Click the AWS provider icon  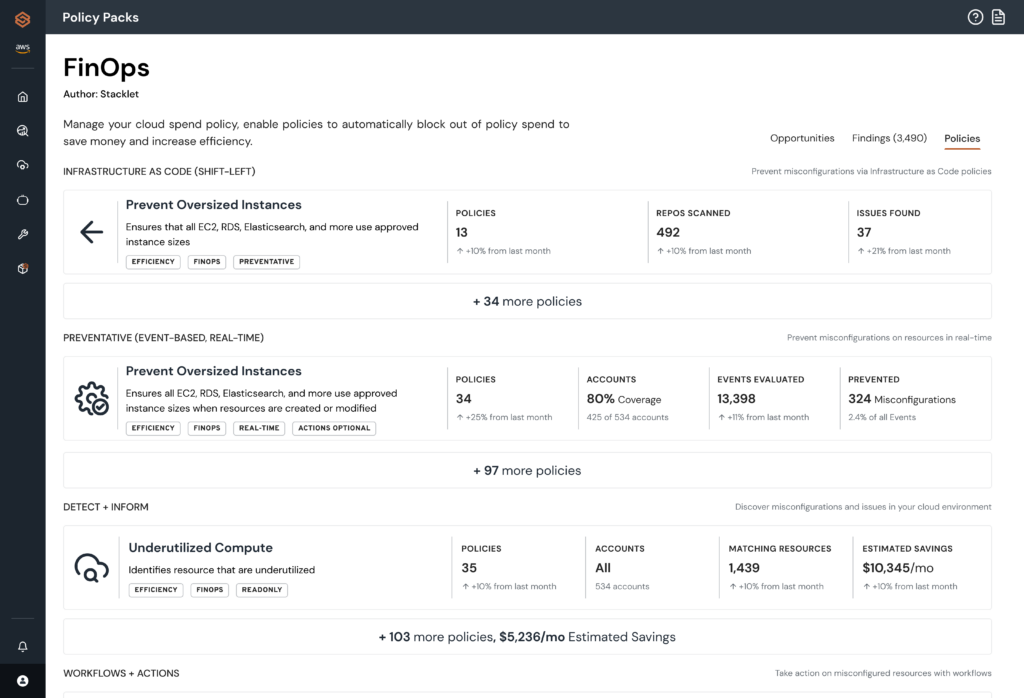coord(22,49)
